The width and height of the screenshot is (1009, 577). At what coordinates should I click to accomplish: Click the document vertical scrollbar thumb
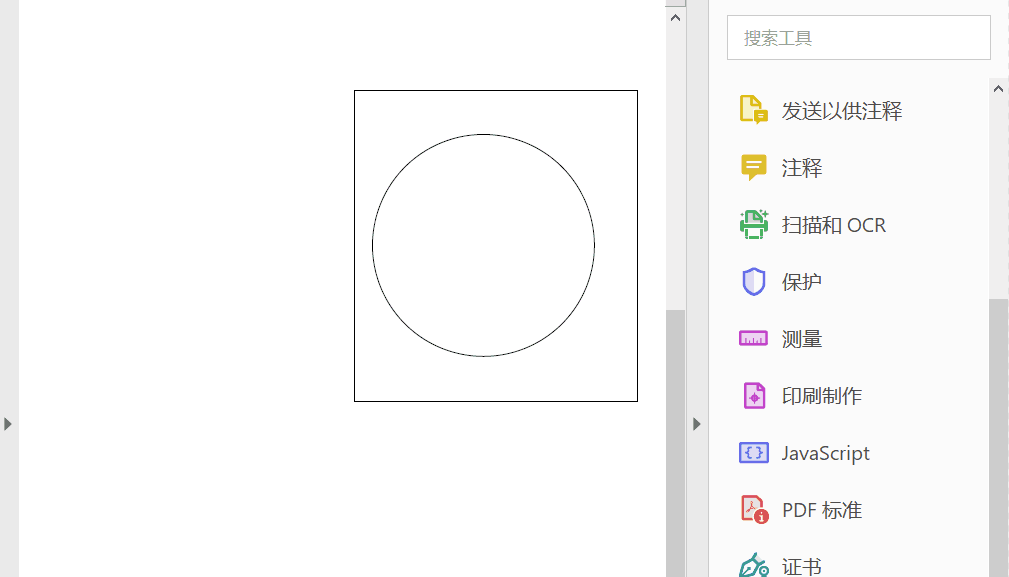coord(675,443)
